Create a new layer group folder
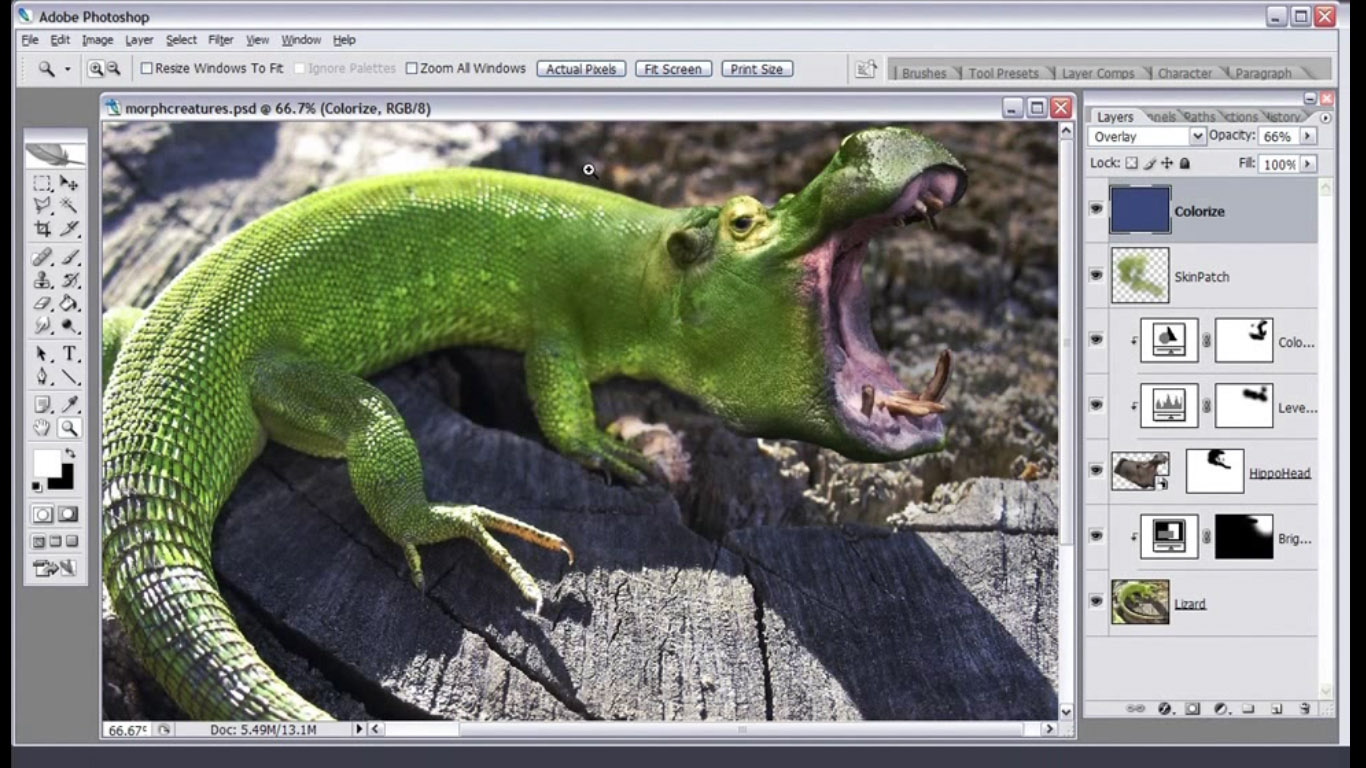This screenshot has height=768, width=1366. (1248, 708)
